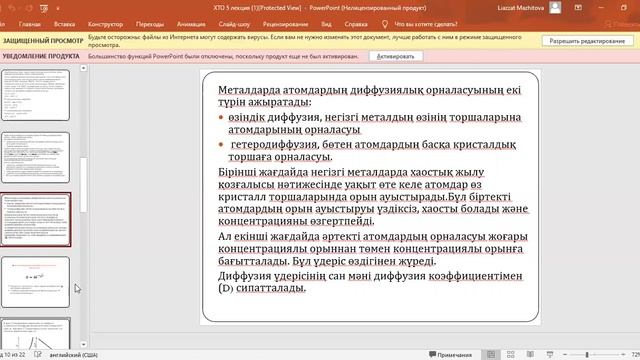The width and height of the screenshot is (640, 360).
Task: Click paragraph starting 'Ал екінші жағдайда'
Action: click(x=373, y=249)
